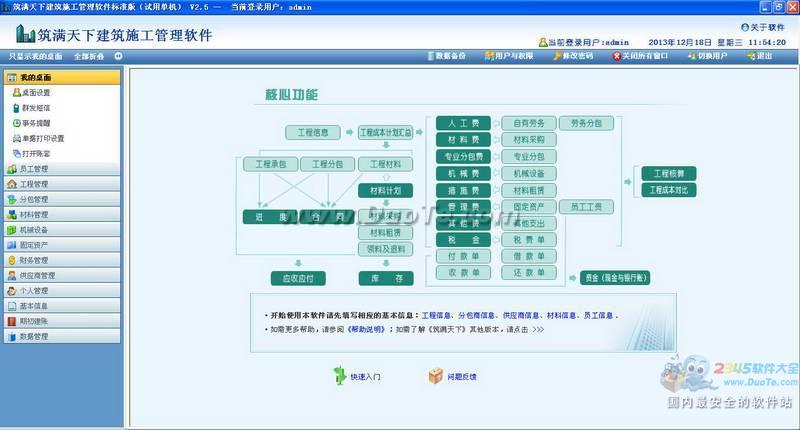Click the 供应商管理 person icon

(12, 275)
